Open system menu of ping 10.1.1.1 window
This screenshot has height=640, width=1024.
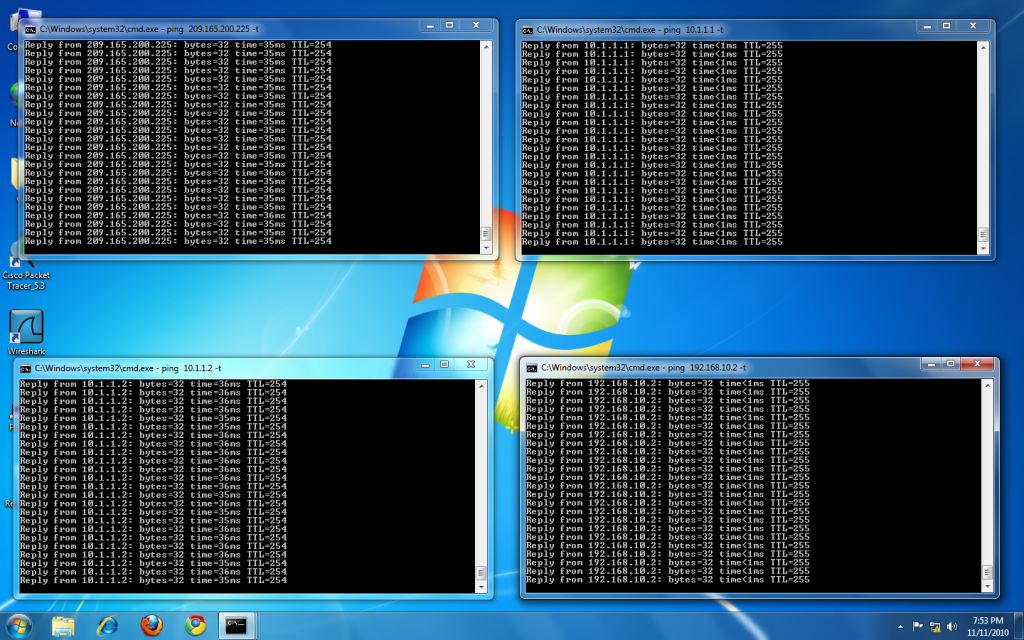526,31
